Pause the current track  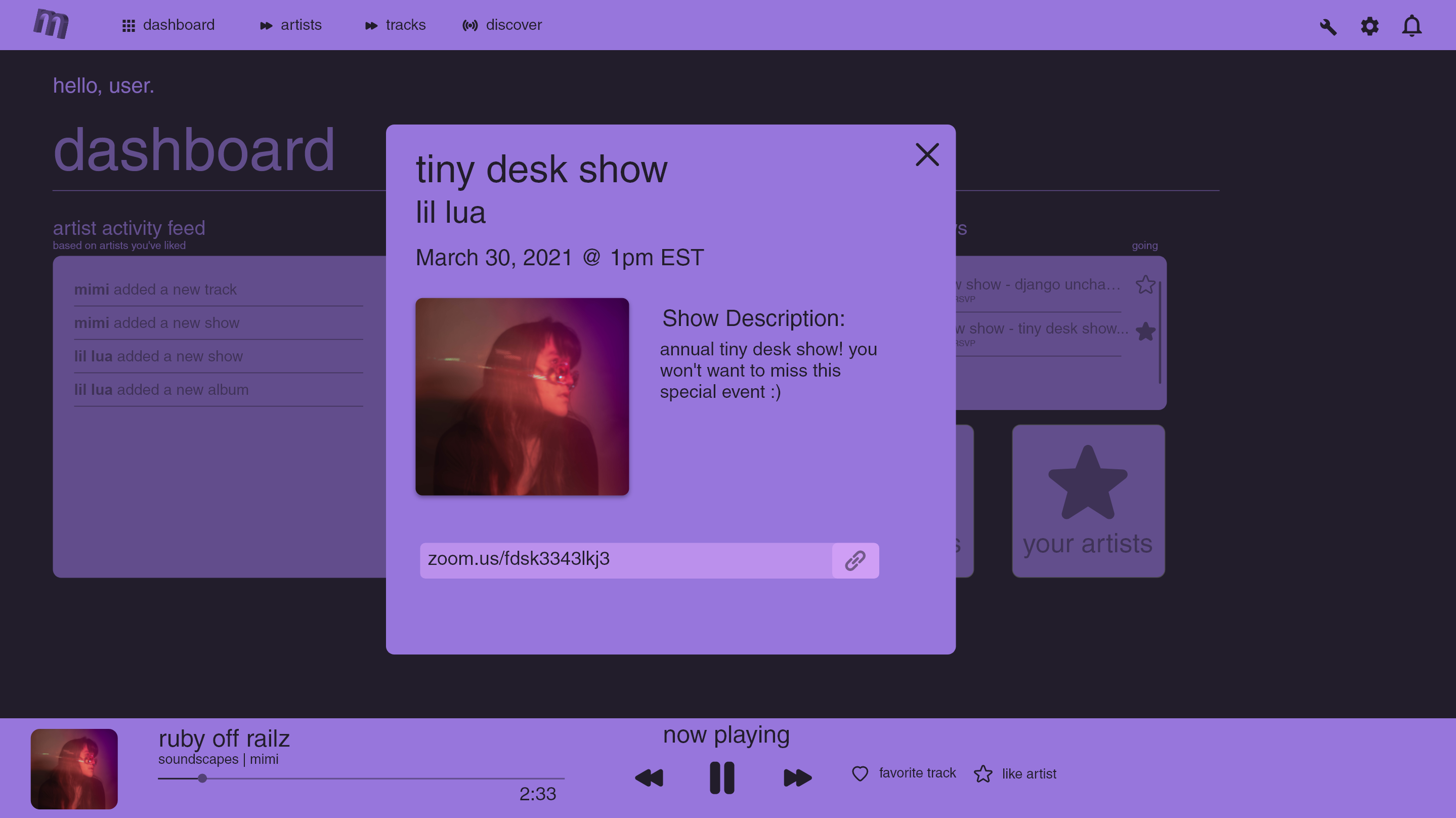(722, 778)
